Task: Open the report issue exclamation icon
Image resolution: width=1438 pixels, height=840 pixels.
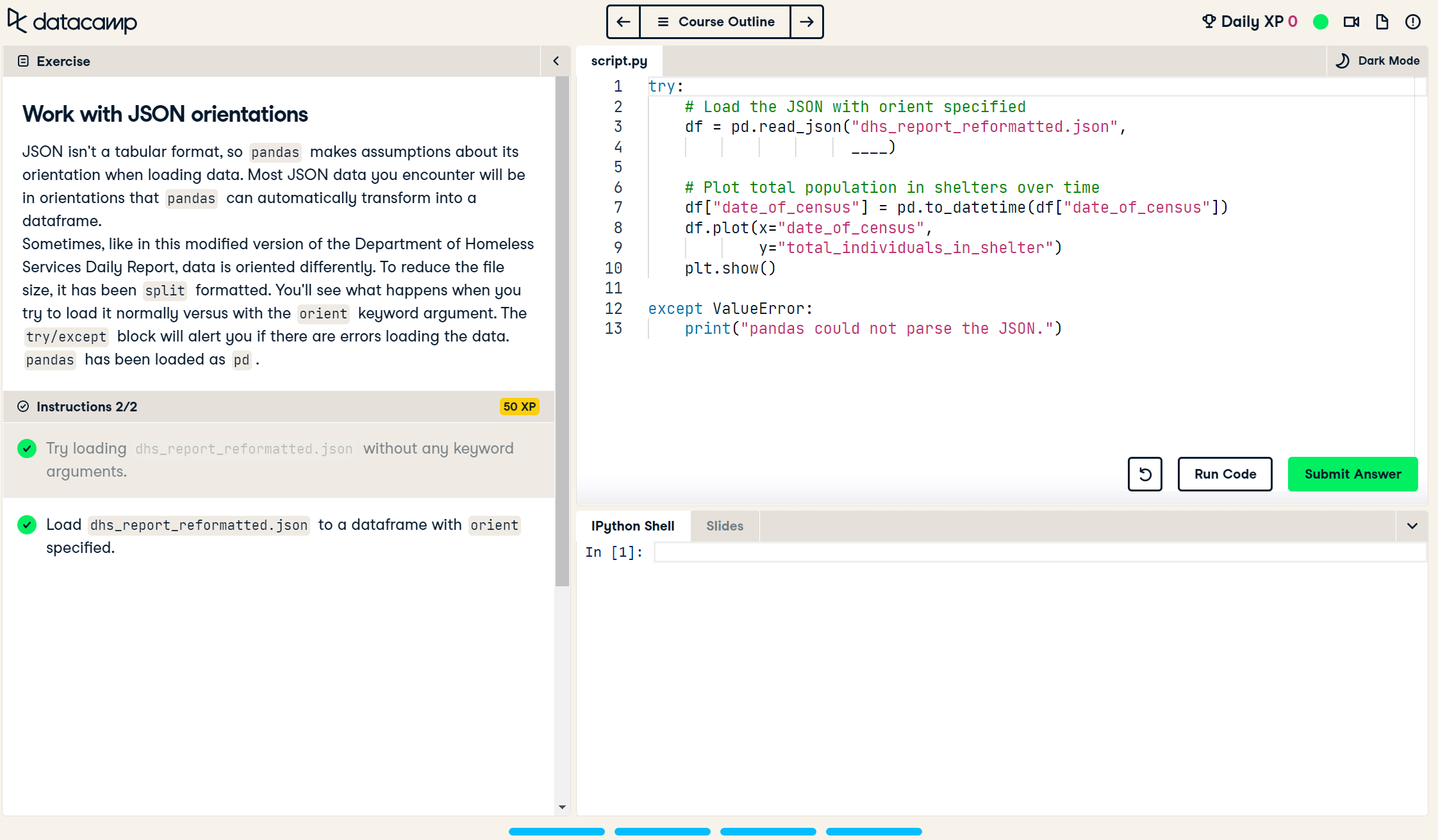Action: tap(1413, 22)
